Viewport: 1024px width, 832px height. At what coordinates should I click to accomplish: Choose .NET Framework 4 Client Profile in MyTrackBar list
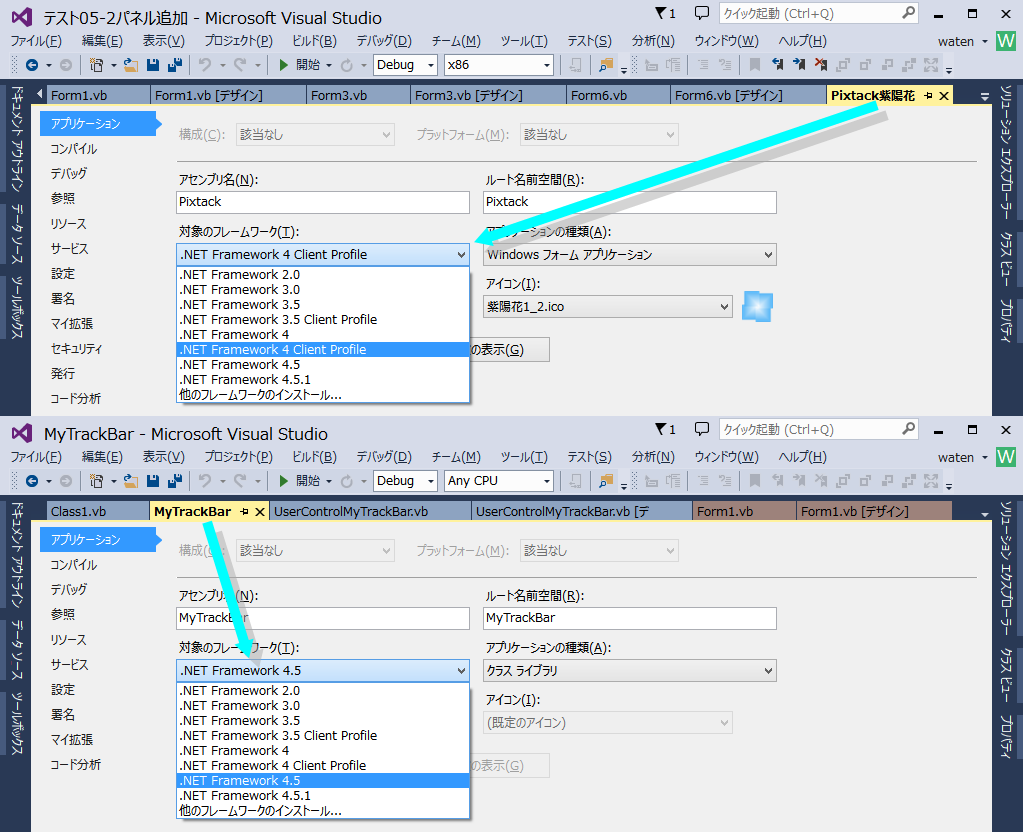[x=323, y=765]
